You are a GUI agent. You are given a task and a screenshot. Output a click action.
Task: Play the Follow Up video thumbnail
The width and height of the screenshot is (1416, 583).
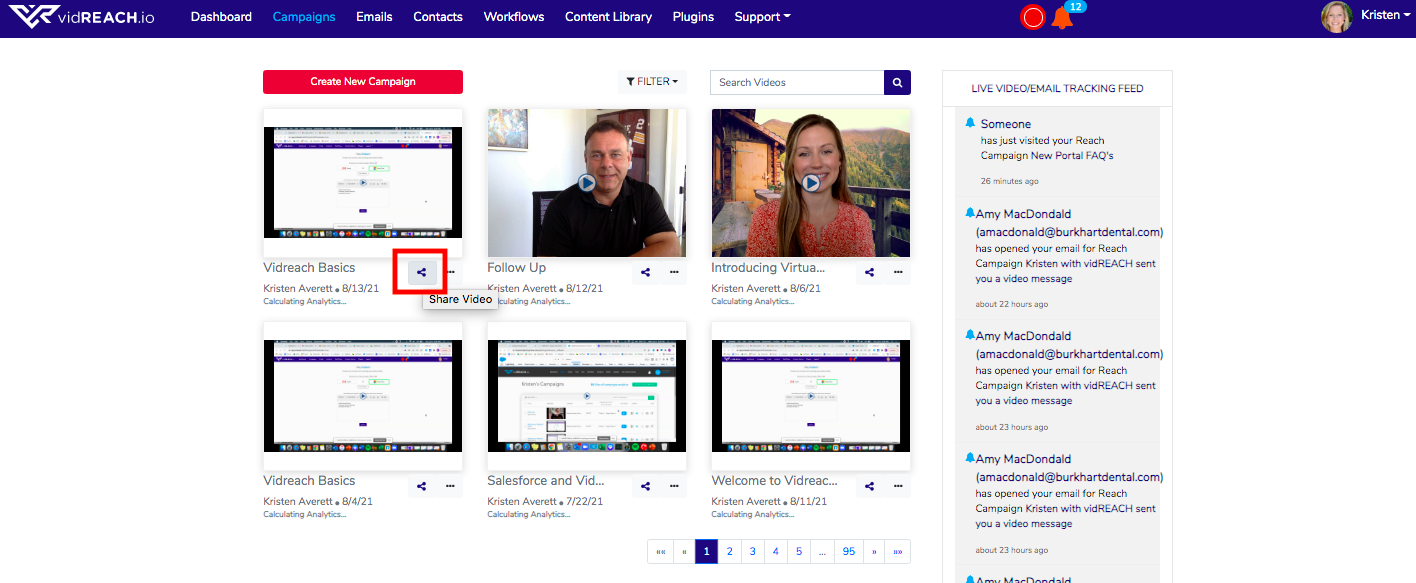click(586, 183)
